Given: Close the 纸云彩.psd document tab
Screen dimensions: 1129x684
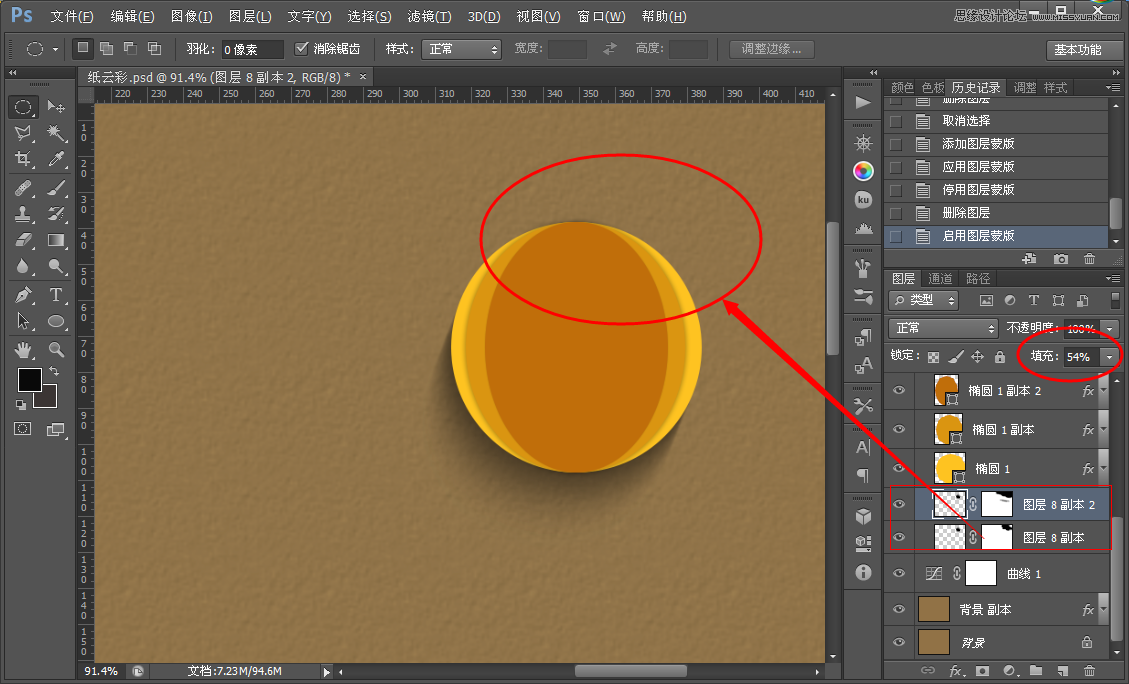Looking at the screenshot, I should (363, 76).
